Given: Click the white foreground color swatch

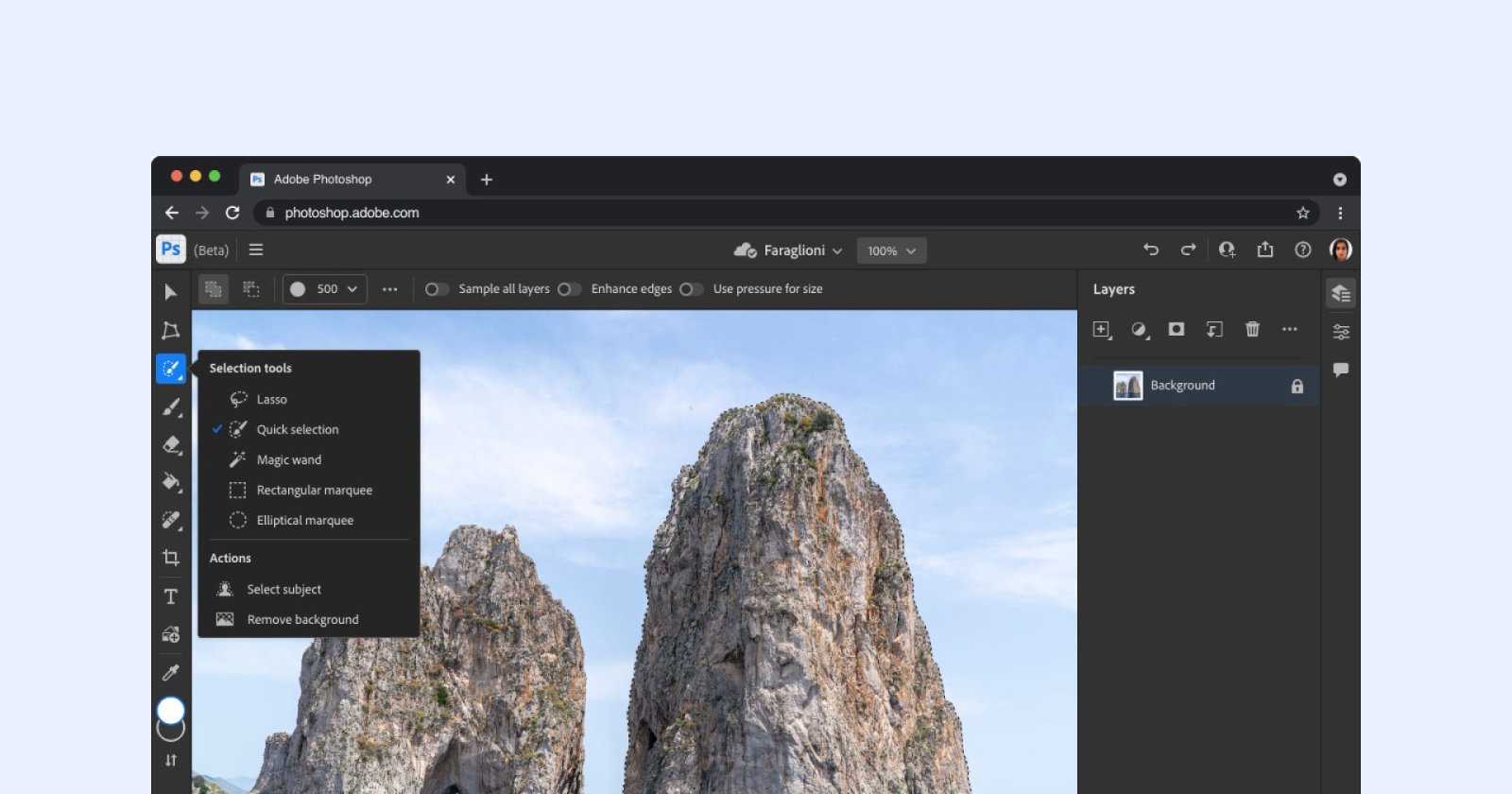Looking at the screenshot, I should [x=170, y=710].
